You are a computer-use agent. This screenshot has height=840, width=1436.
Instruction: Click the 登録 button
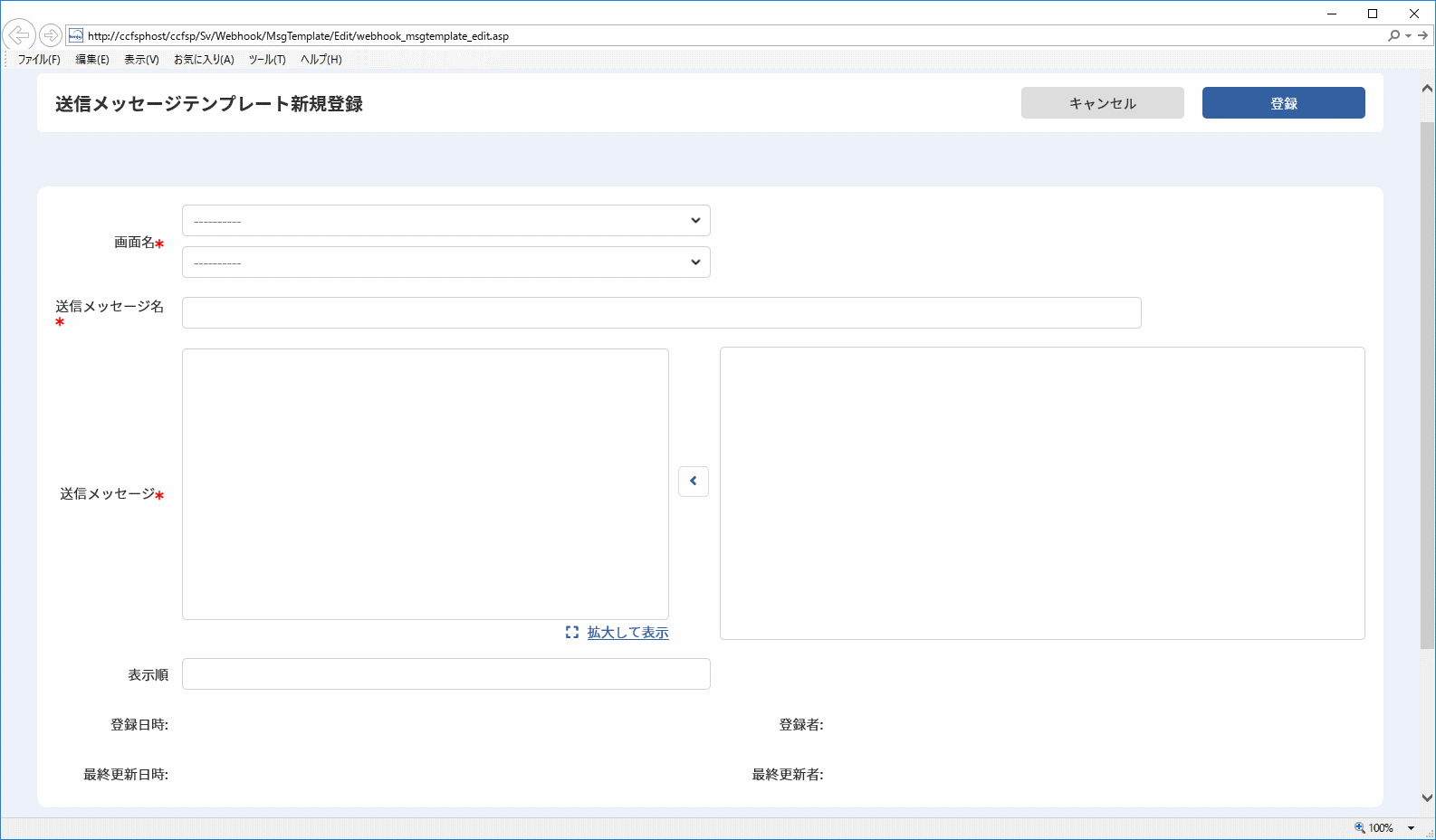click(1284, 103)
